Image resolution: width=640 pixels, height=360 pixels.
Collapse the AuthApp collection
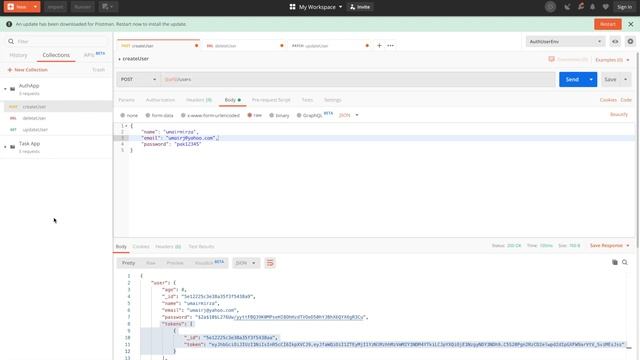(x=5, y=89)
